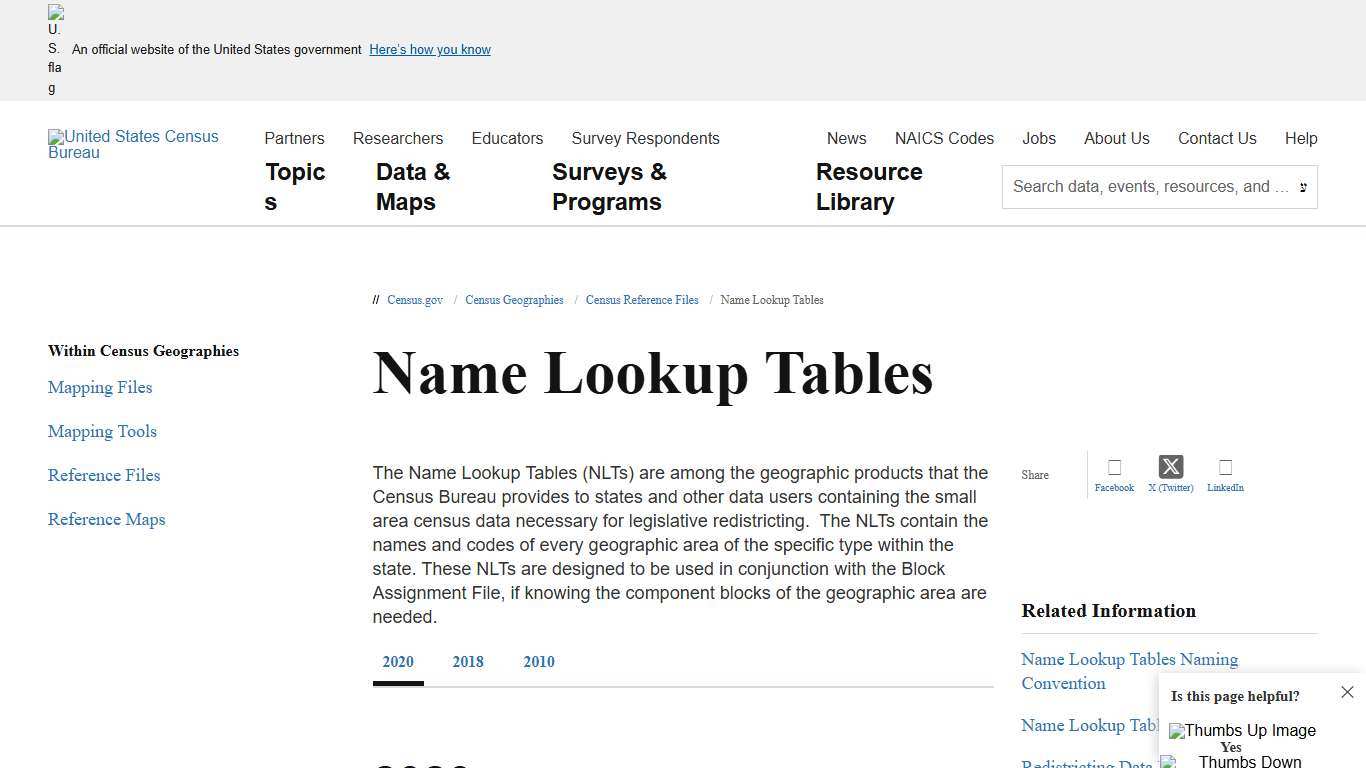The width and height of the screenshot is (1366, 768).
Task: Select the X (Twitter) share icon
Action: coord(1170,467)
